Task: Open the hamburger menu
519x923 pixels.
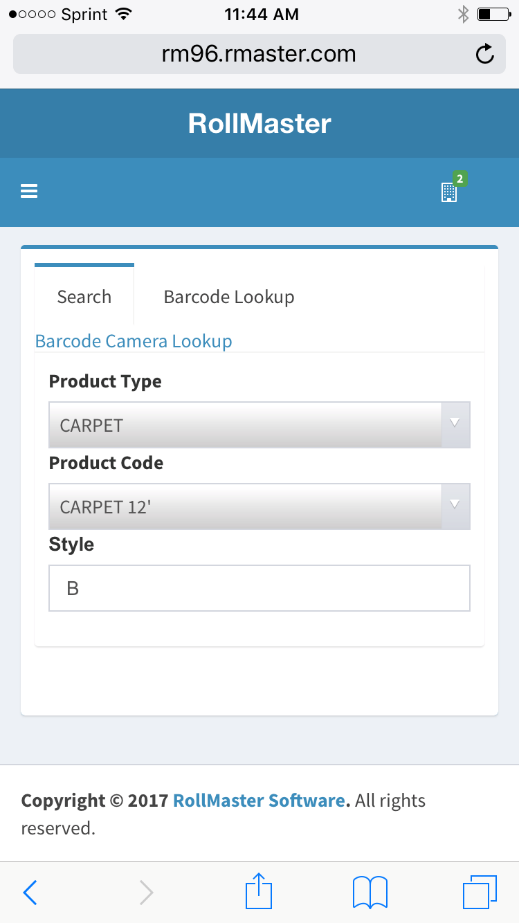Action: (x=29, y=191)
